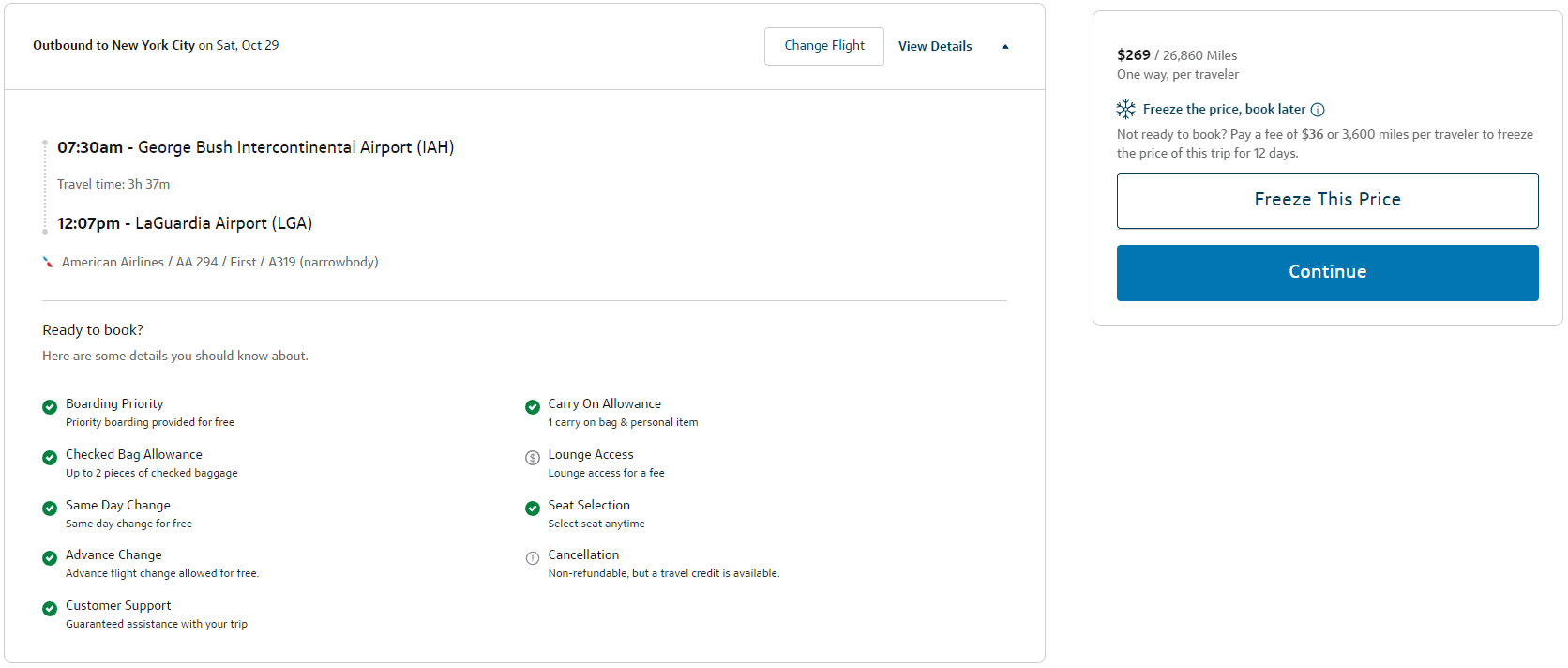Click the Seat Selection check icon
Screen dimensions: 1568x668
click(x=533, y=509)
